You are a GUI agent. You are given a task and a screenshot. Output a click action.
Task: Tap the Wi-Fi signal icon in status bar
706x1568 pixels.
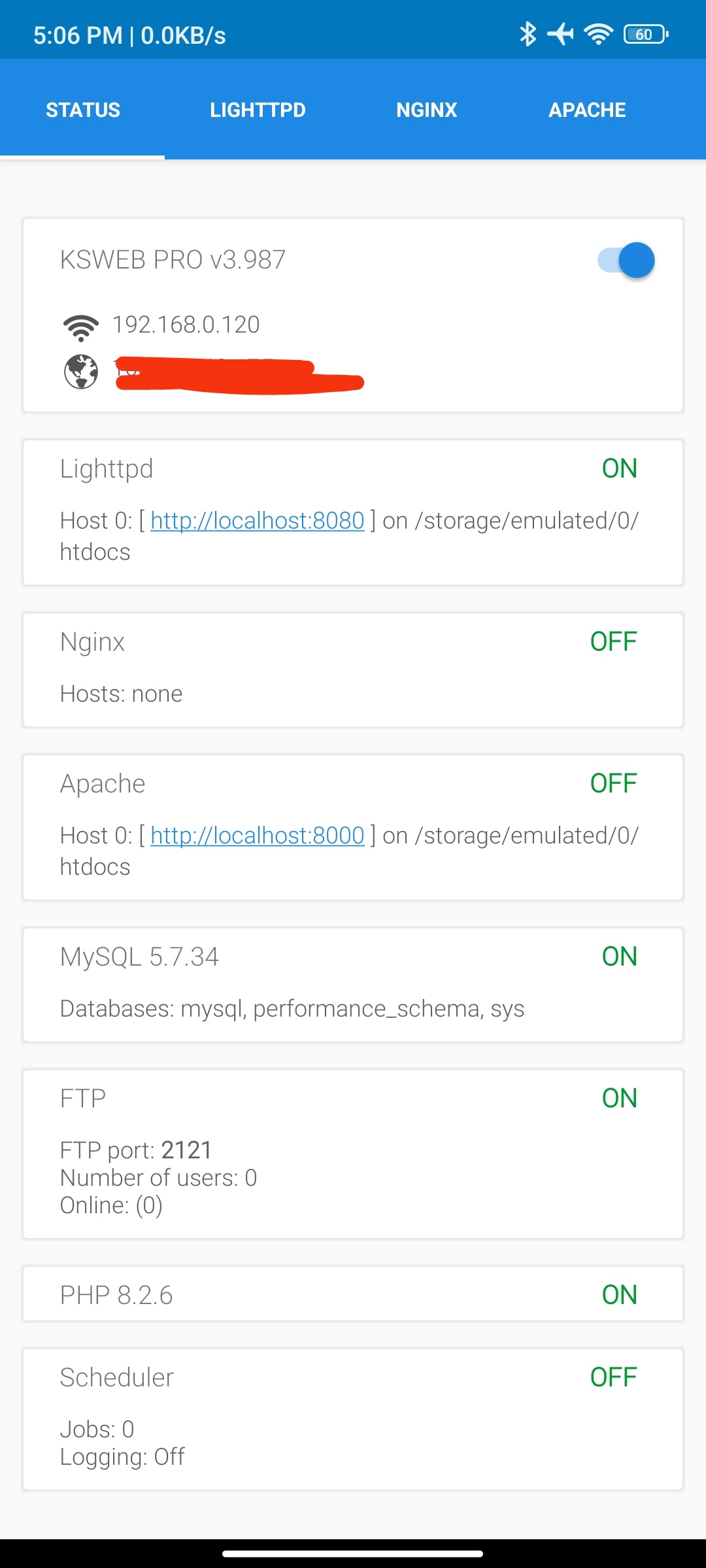[x=598, y=34]
